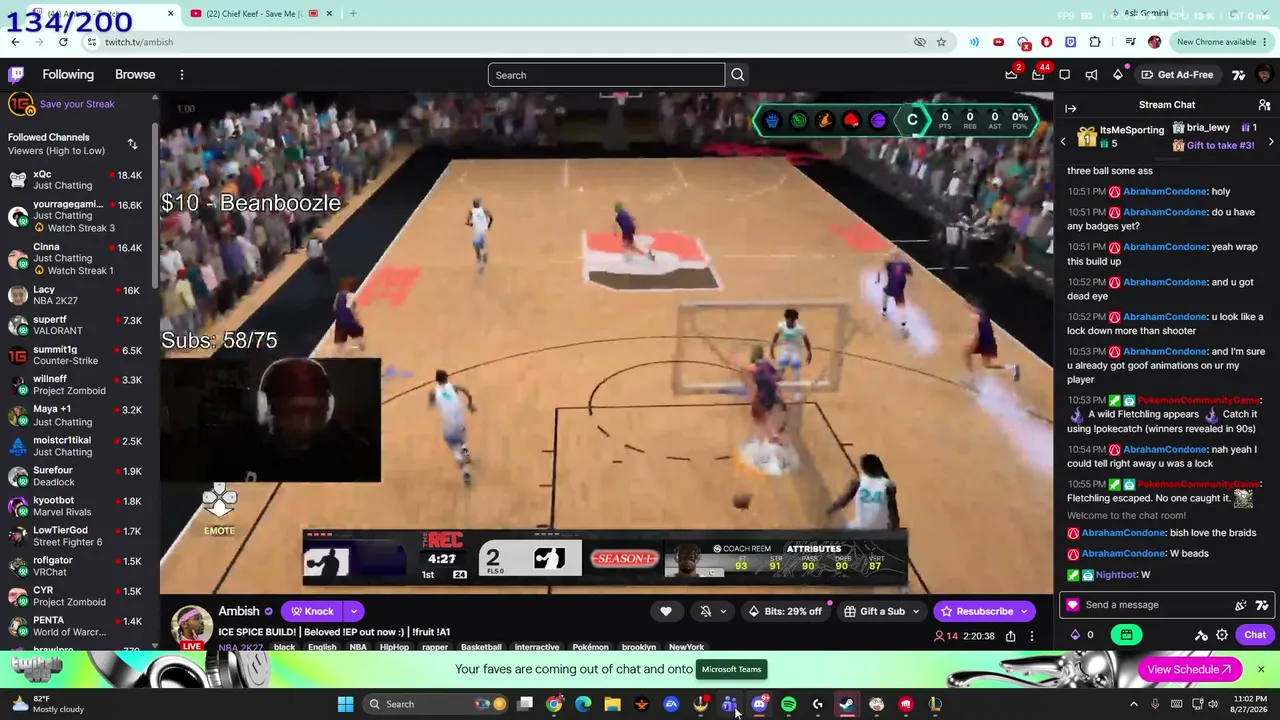The height and width of the screenshot is (720, 1280).
Task: Click the Knock button
Action: [312, 611]
